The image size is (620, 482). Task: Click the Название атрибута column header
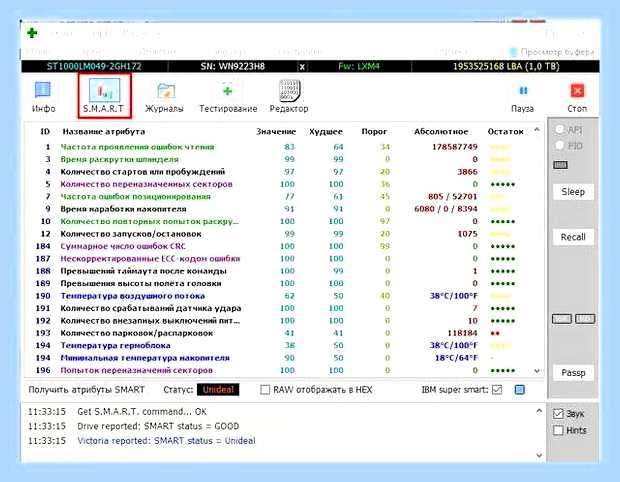104,132
